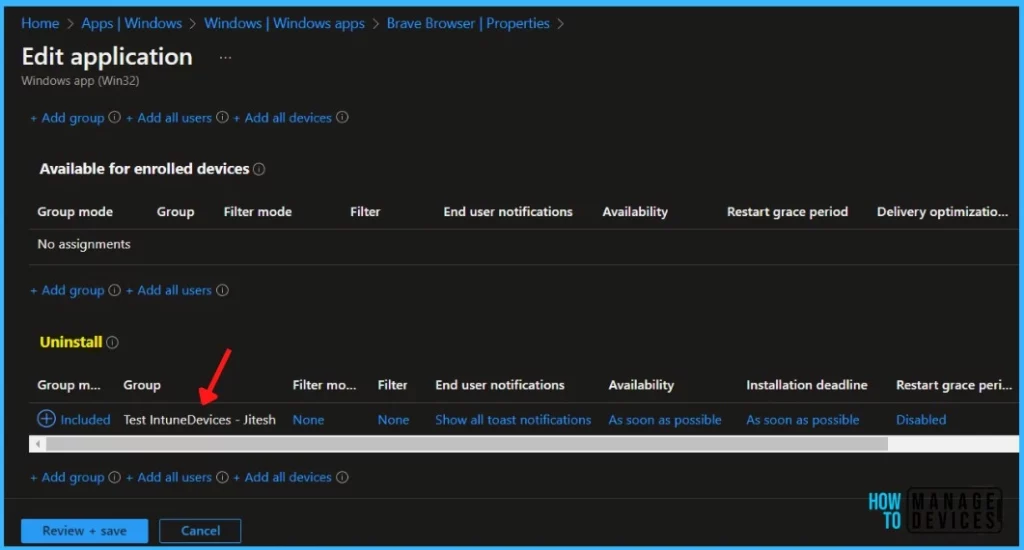Viewport: 1024px width, 550px height.
Task: Open Show all toast notifications setting
Action: (x=513, y=420)
